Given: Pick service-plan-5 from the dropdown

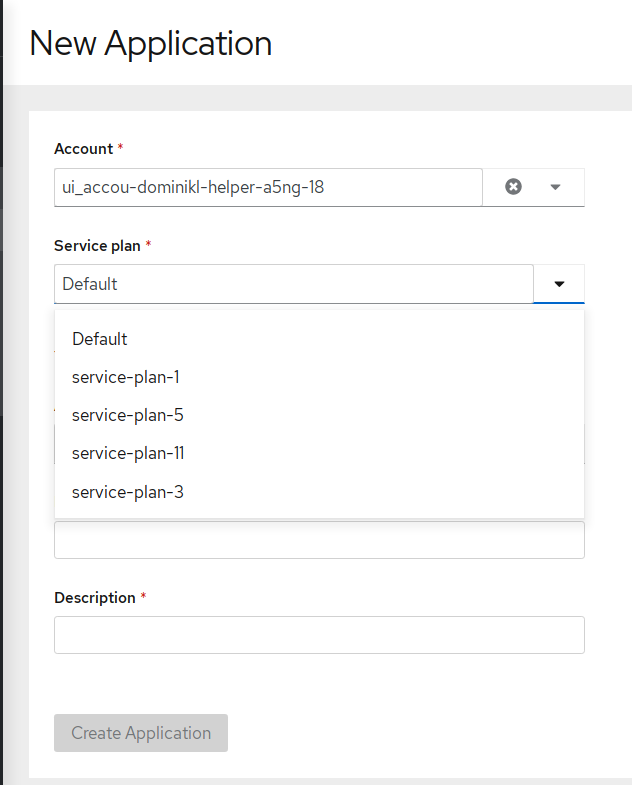Looking at the screenshot, I should pyautogui.click(x=128, y=415).
